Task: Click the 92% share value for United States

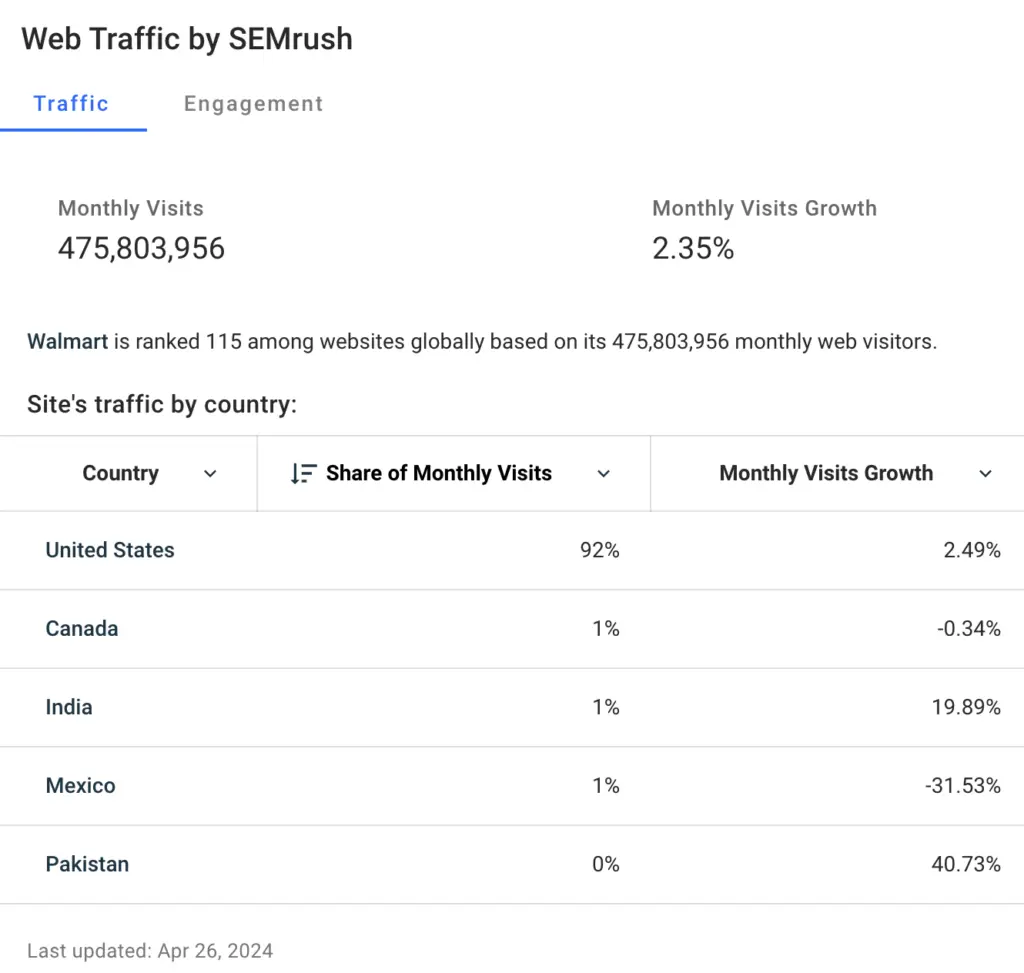Action: point(599,550)
